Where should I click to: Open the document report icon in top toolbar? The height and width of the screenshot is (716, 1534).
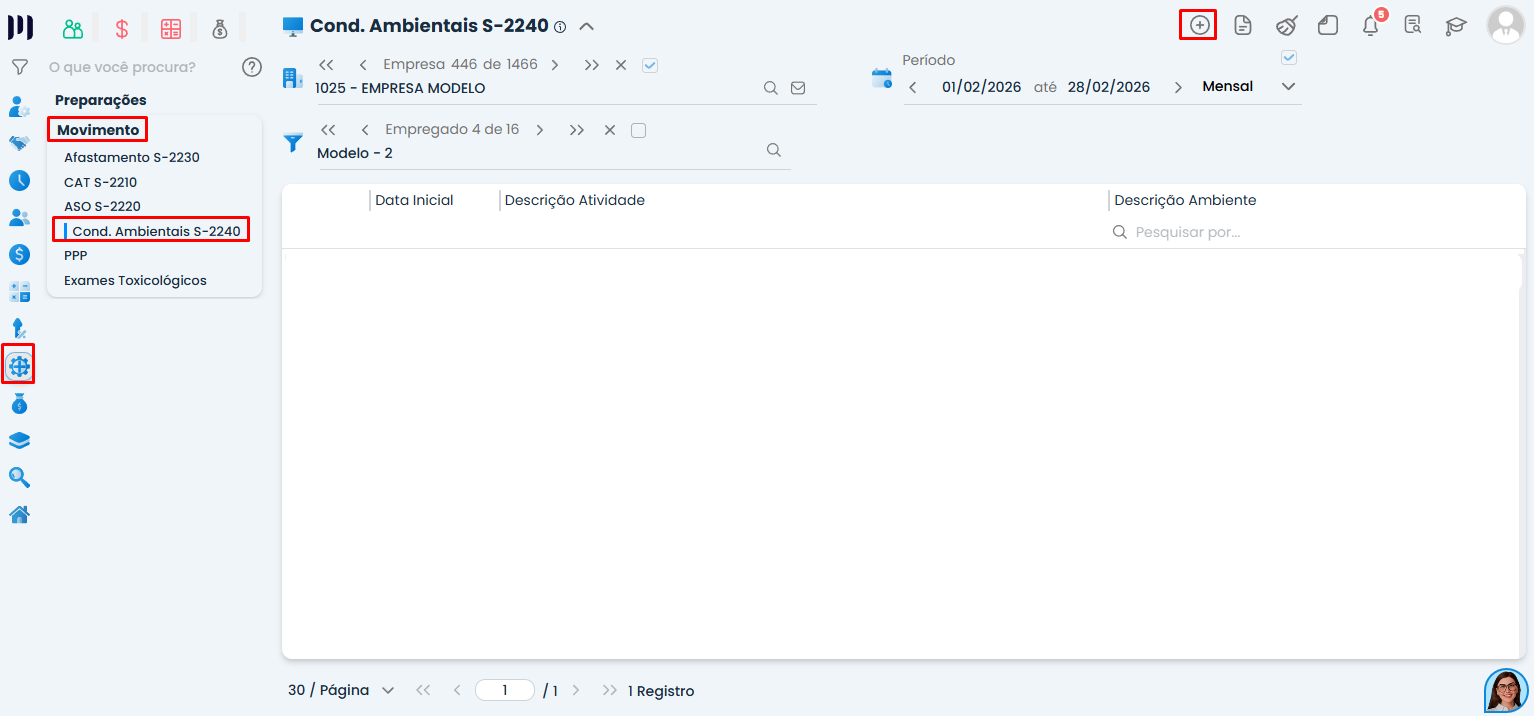pos(1243,25)
